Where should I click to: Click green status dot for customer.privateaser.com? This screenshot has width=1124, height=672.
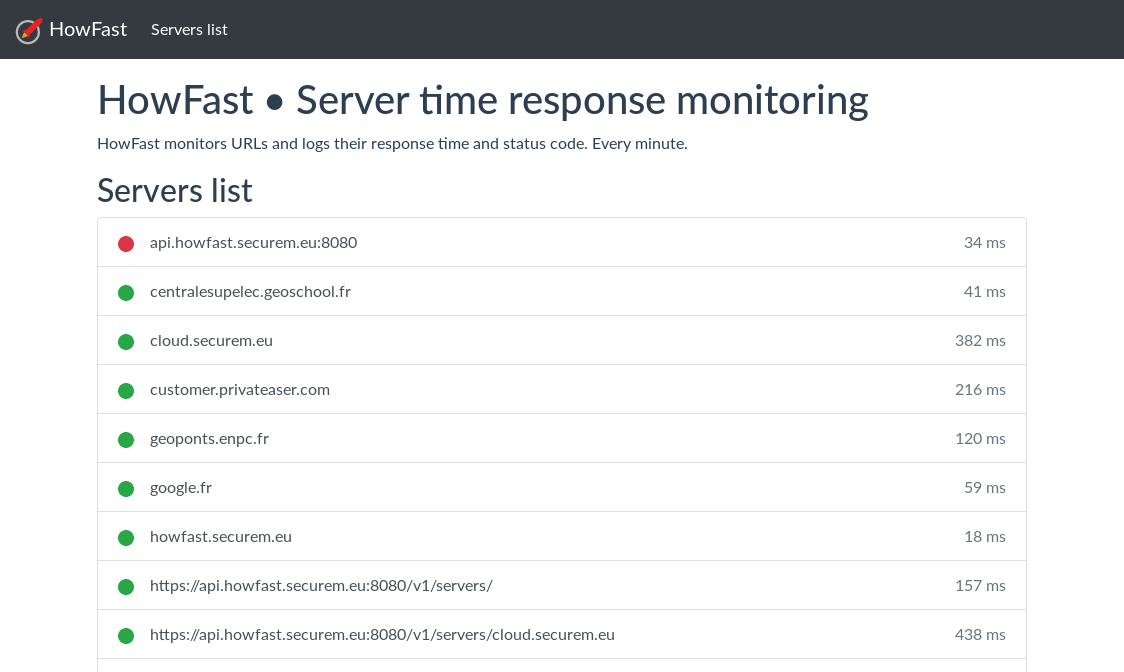tap(126, 391)
